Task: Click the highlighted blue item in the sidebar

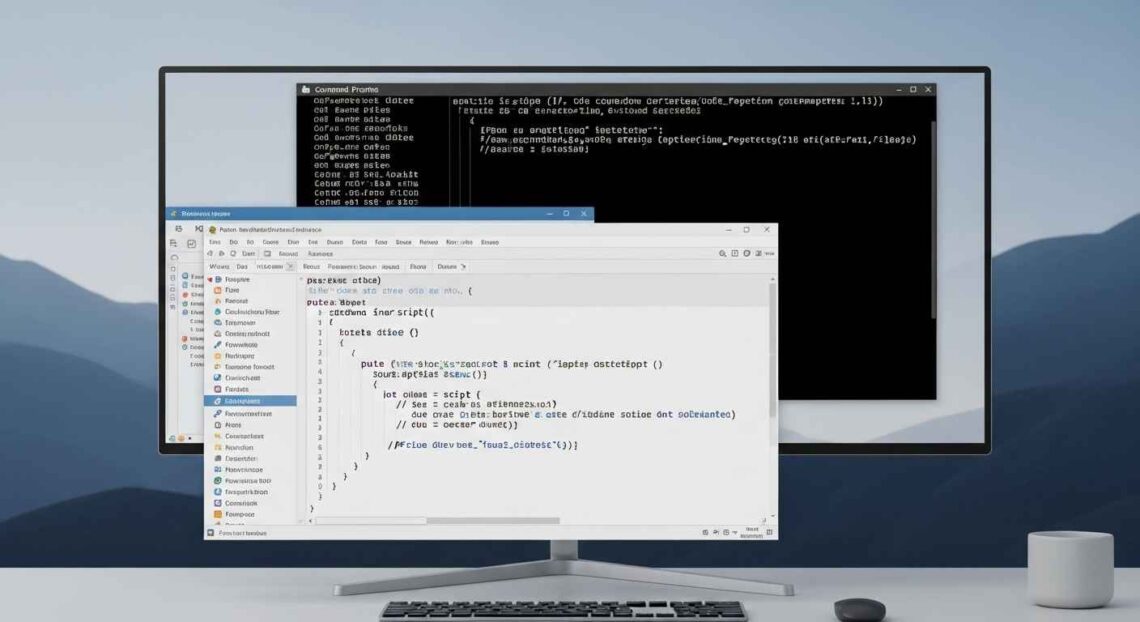Action: tap(250, 401)
